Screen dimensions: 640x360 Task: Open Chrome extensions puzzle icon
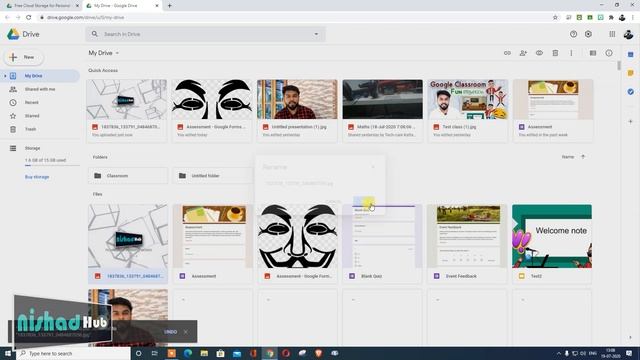(611, 18)
